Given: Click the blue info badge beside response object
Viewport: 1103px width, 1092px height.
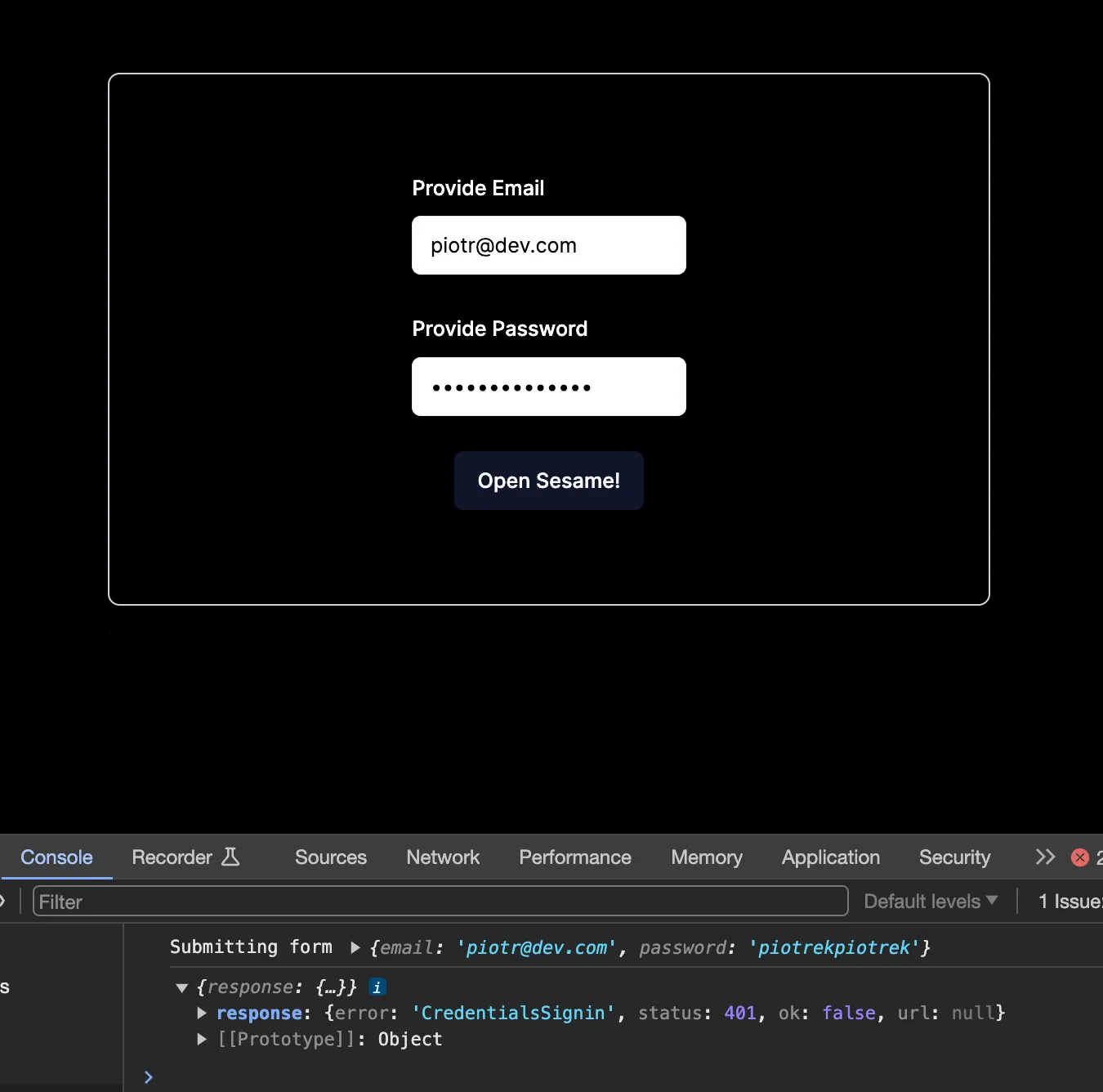Looking at the screenshot, I should [377, 987].
